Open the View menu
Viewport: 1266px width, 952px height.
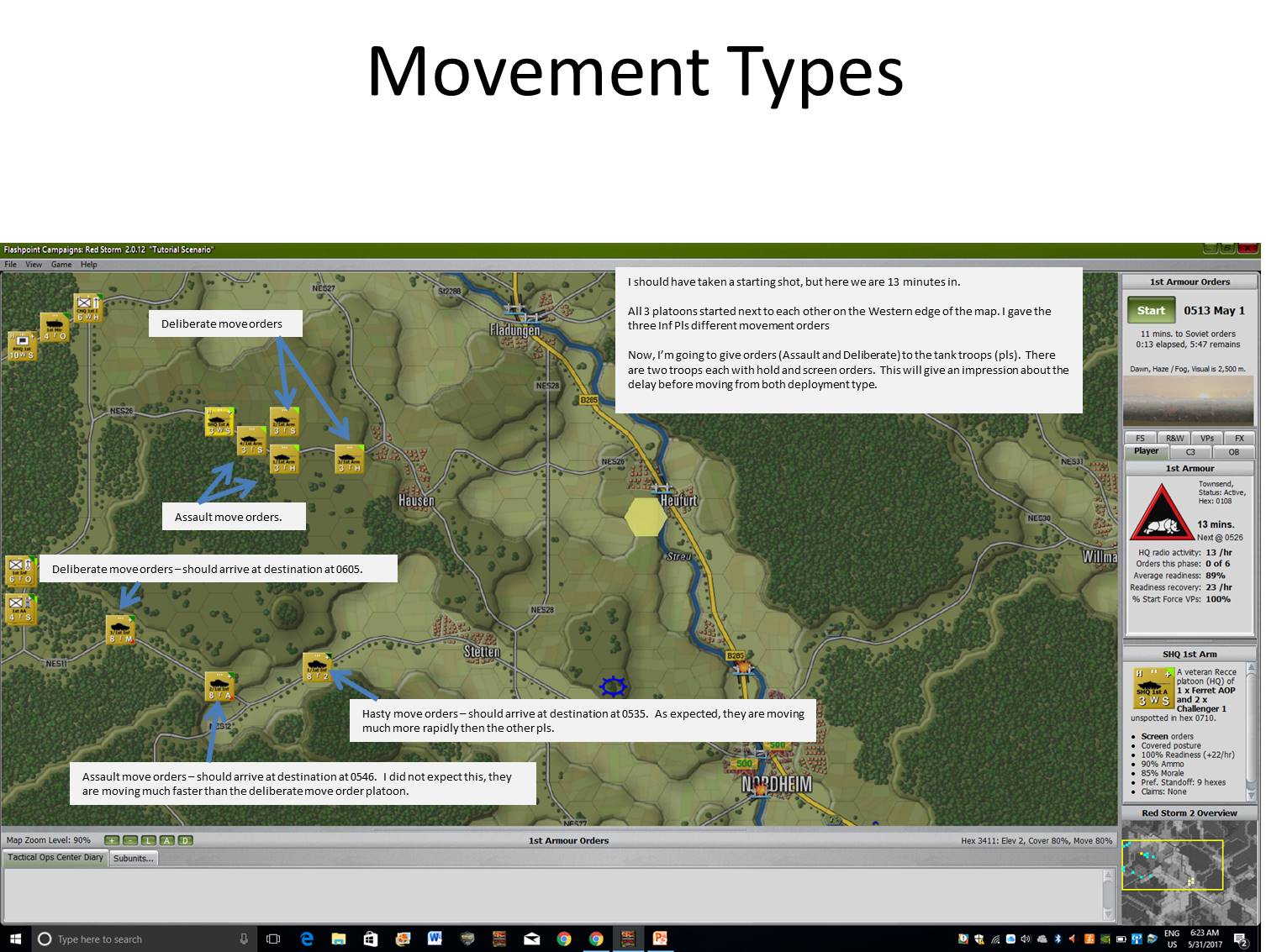click(x=34, y=265)
